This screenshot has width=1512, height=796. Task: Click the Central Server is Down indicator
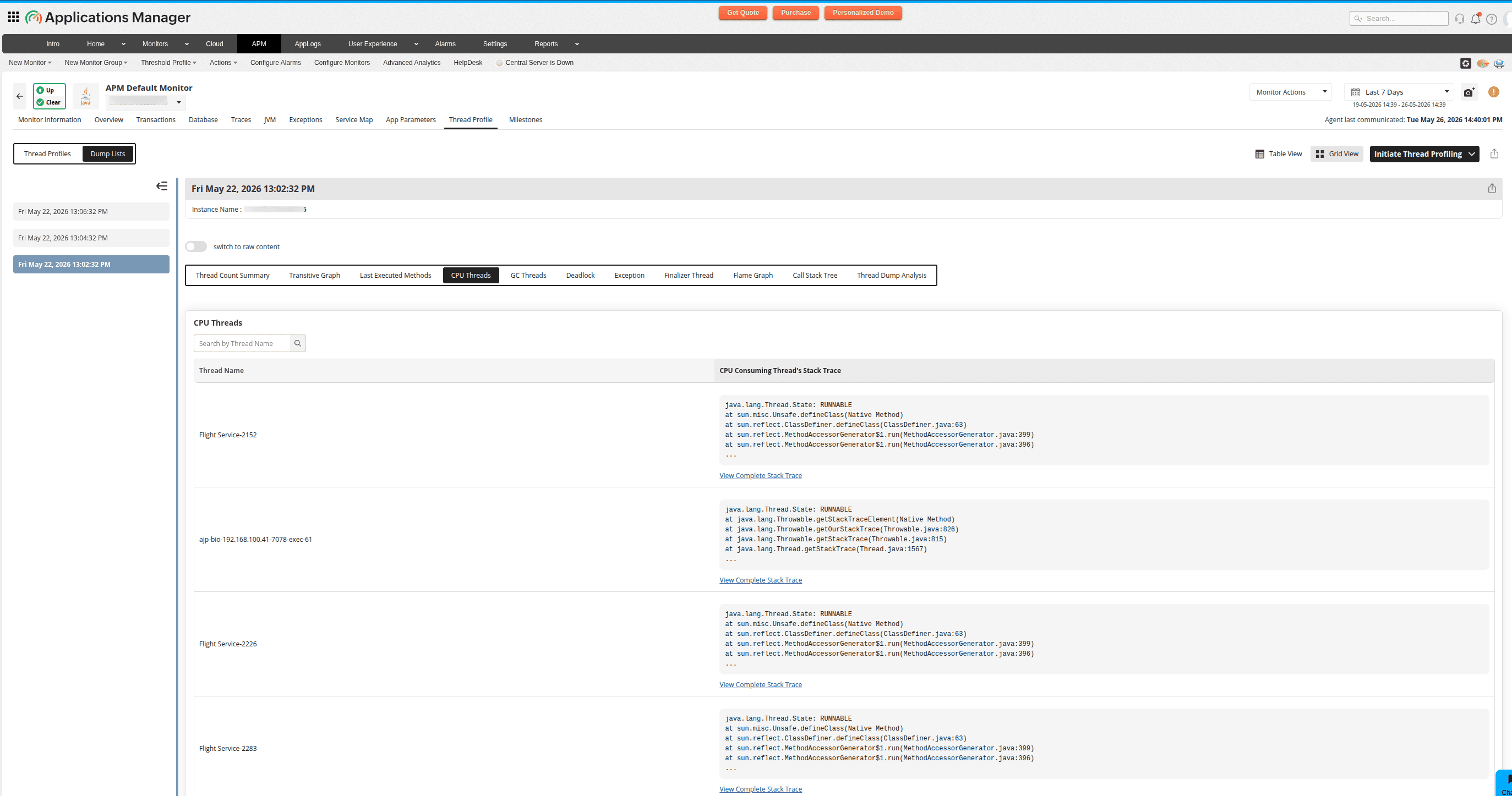[534, 63]
